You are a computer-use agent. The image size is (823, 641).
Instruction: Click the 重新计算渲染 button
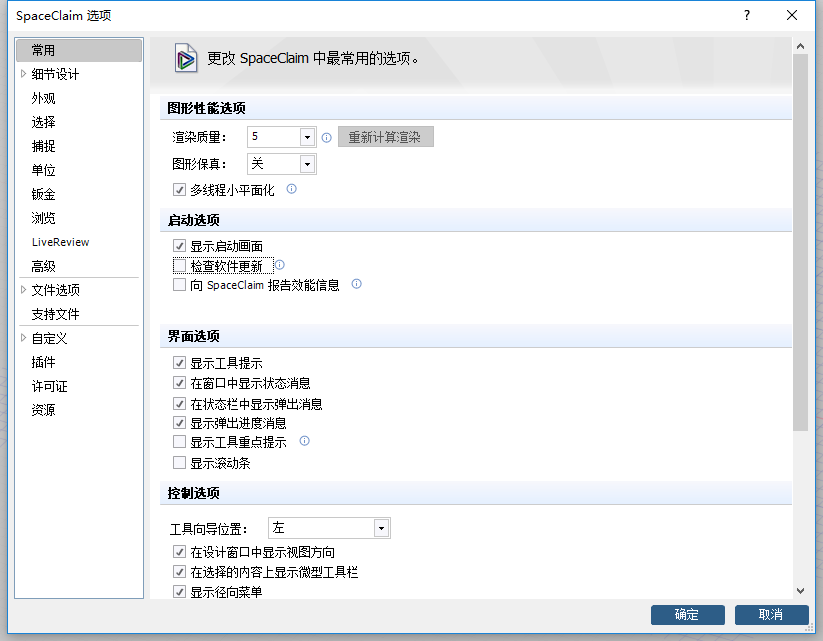[385, 137]
